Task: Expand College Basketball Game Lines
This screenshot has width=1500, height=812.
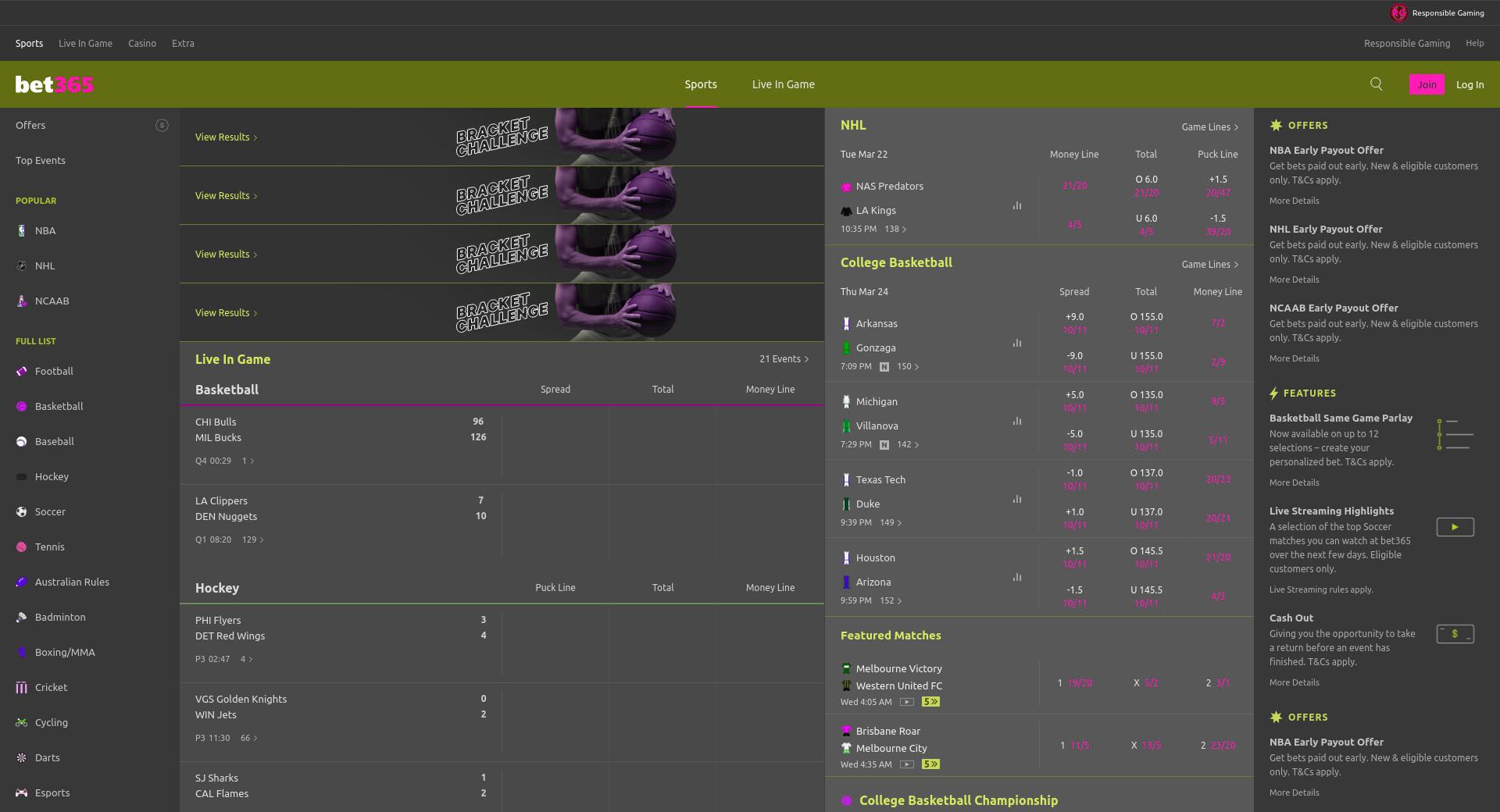Action: coord(1209,264)
